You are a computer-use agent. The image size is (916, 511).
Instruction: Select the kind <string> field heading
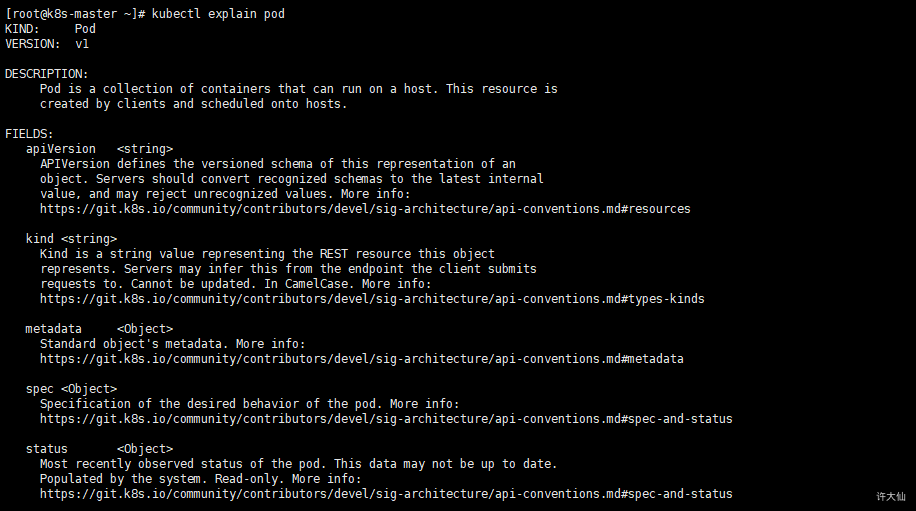click(x=71, y=239)
